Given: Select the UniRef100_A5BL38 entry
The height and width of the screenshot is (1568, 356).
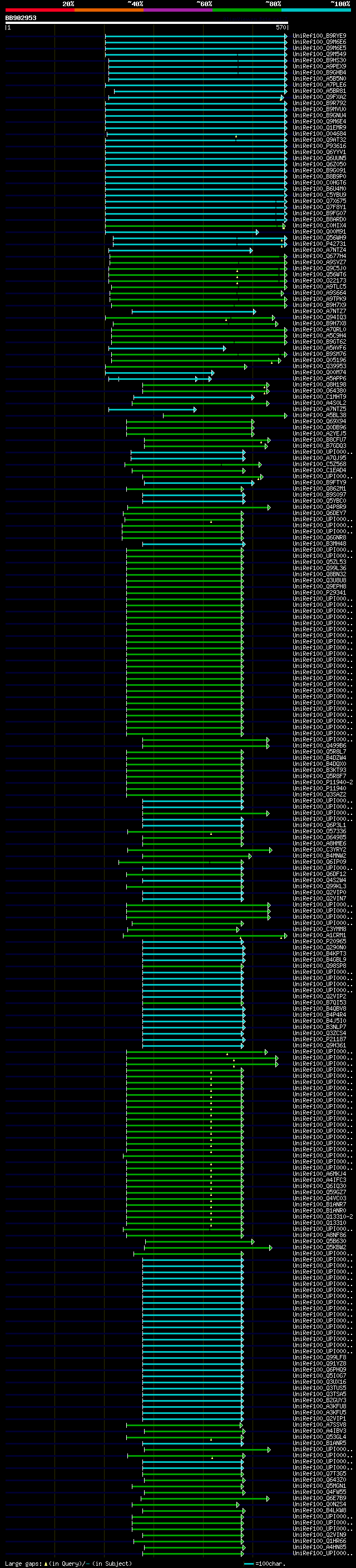Looking at the screenshot, I should [319, 415].
